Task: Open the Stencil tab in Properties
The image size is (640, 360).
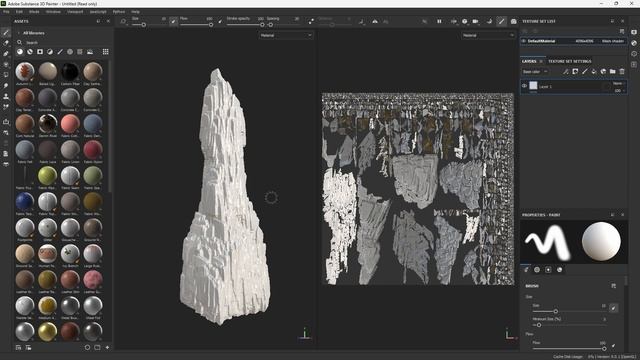Action: (548, 269)
